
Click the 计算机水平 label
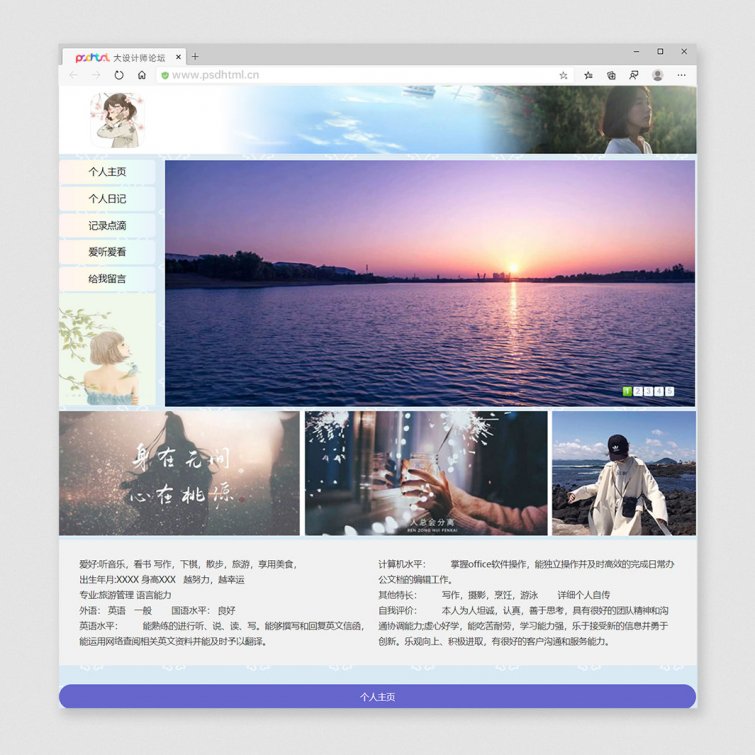[x=402, y=564]
